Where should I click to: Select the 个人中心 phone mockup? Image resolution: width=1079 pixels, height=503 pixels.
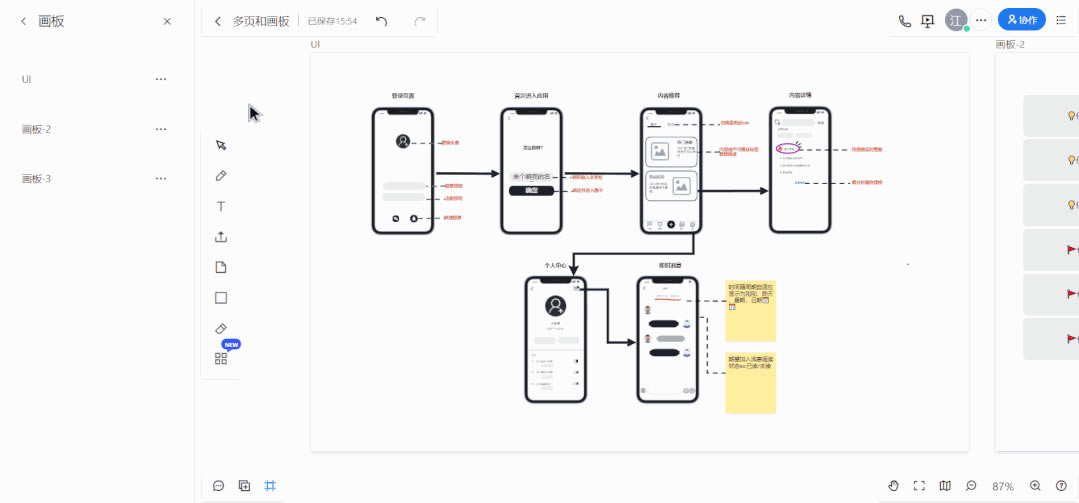(555, 339)
